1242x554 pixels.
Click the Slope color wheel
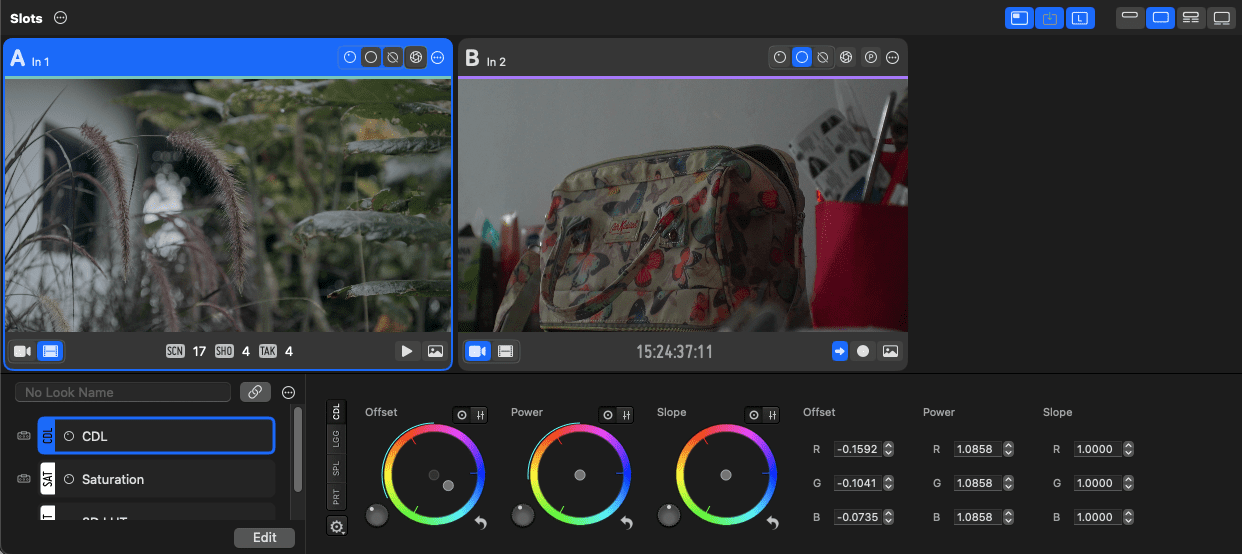(x=725, y=475)
